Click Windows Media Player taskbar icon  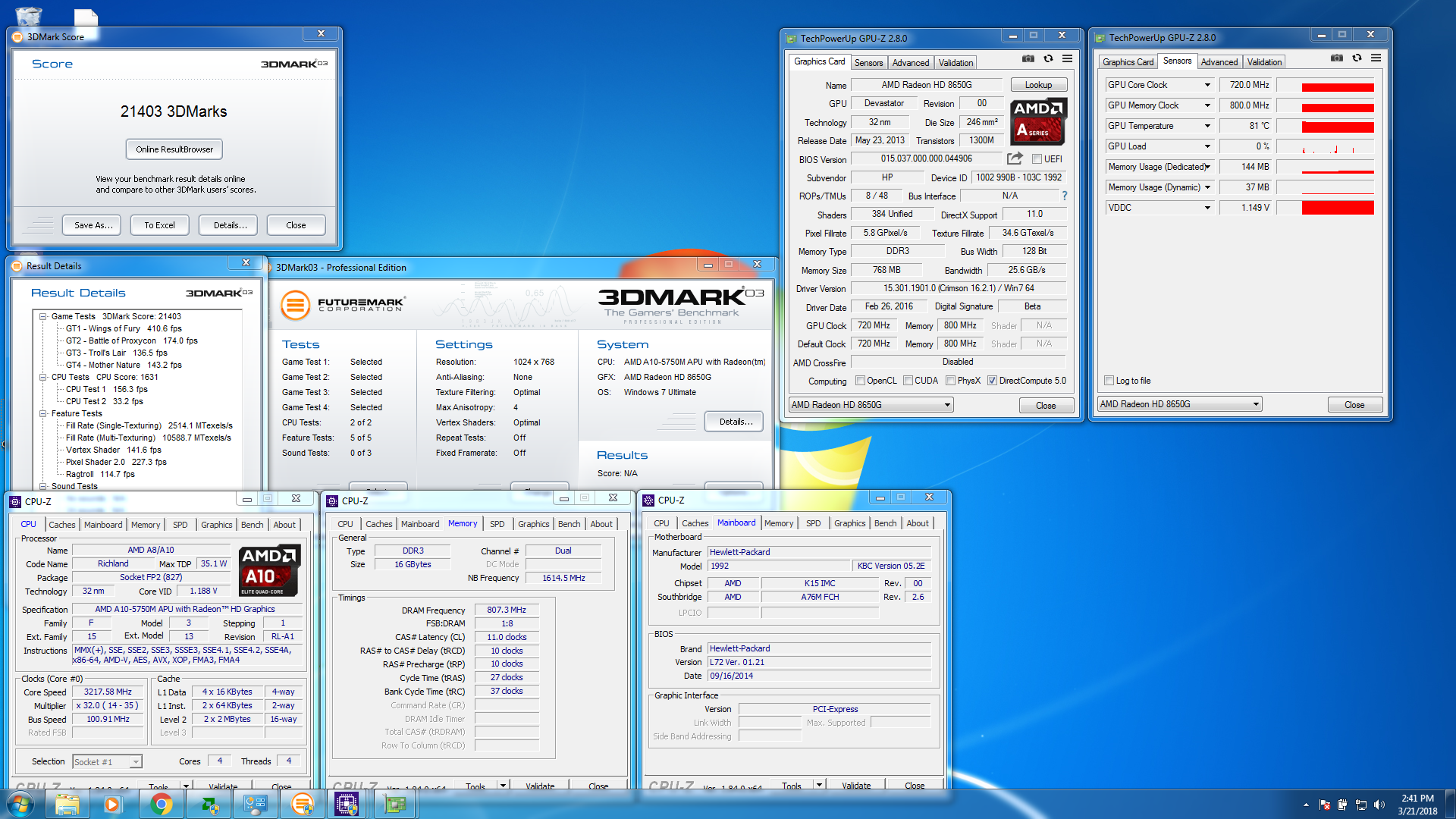pos(113,804)
